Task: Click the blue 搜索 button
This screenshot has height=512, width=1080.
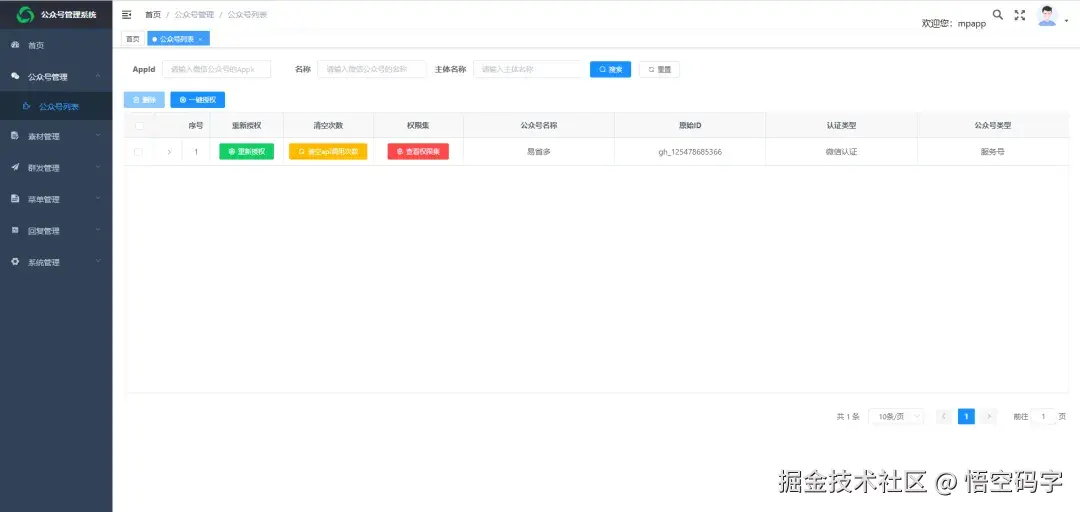Action: tap(610, 69)
